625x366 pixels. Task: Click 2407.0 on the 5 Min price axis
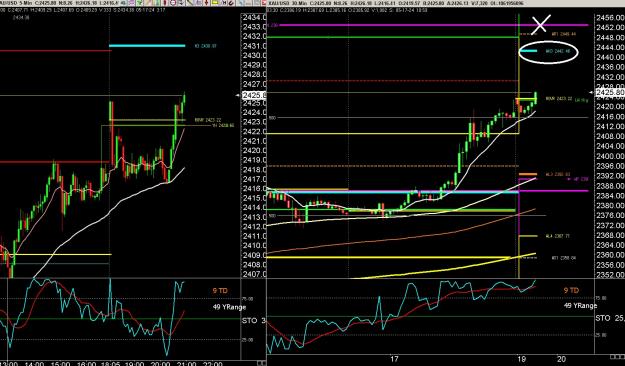pos(254,274)
